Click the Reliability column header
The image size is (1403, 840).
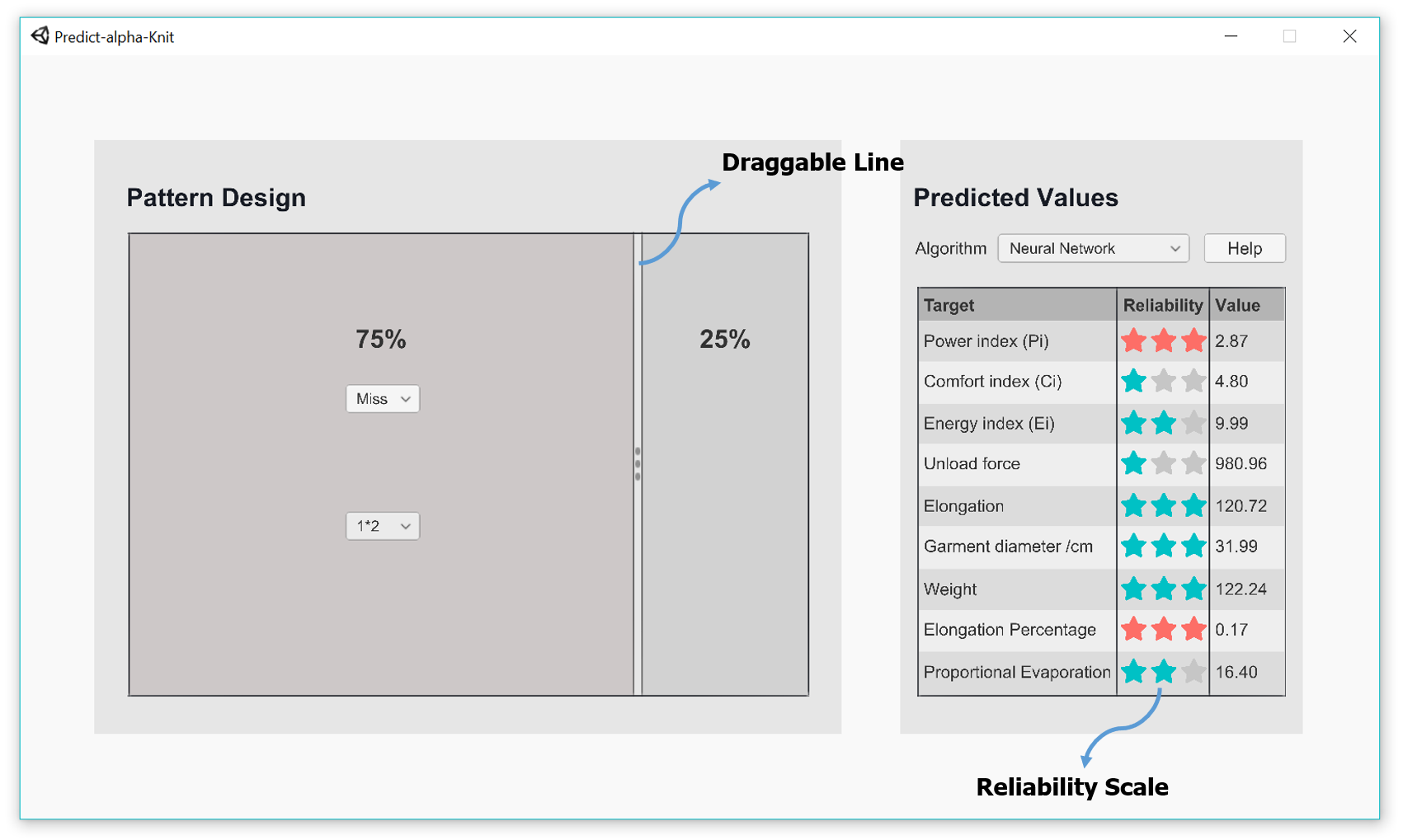pyautogui.click(x=1162, y=305)
